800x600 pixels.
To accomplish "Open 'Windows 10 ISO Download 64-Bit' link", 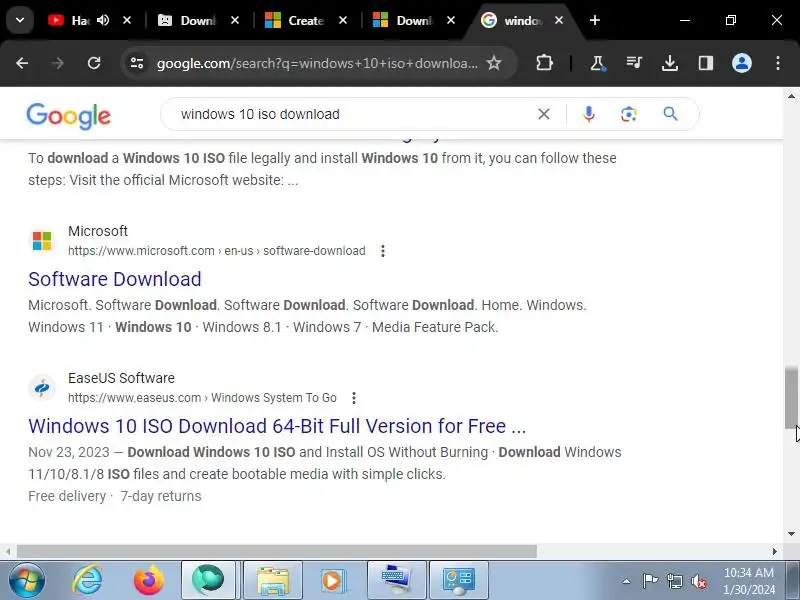I will (277, 426).
